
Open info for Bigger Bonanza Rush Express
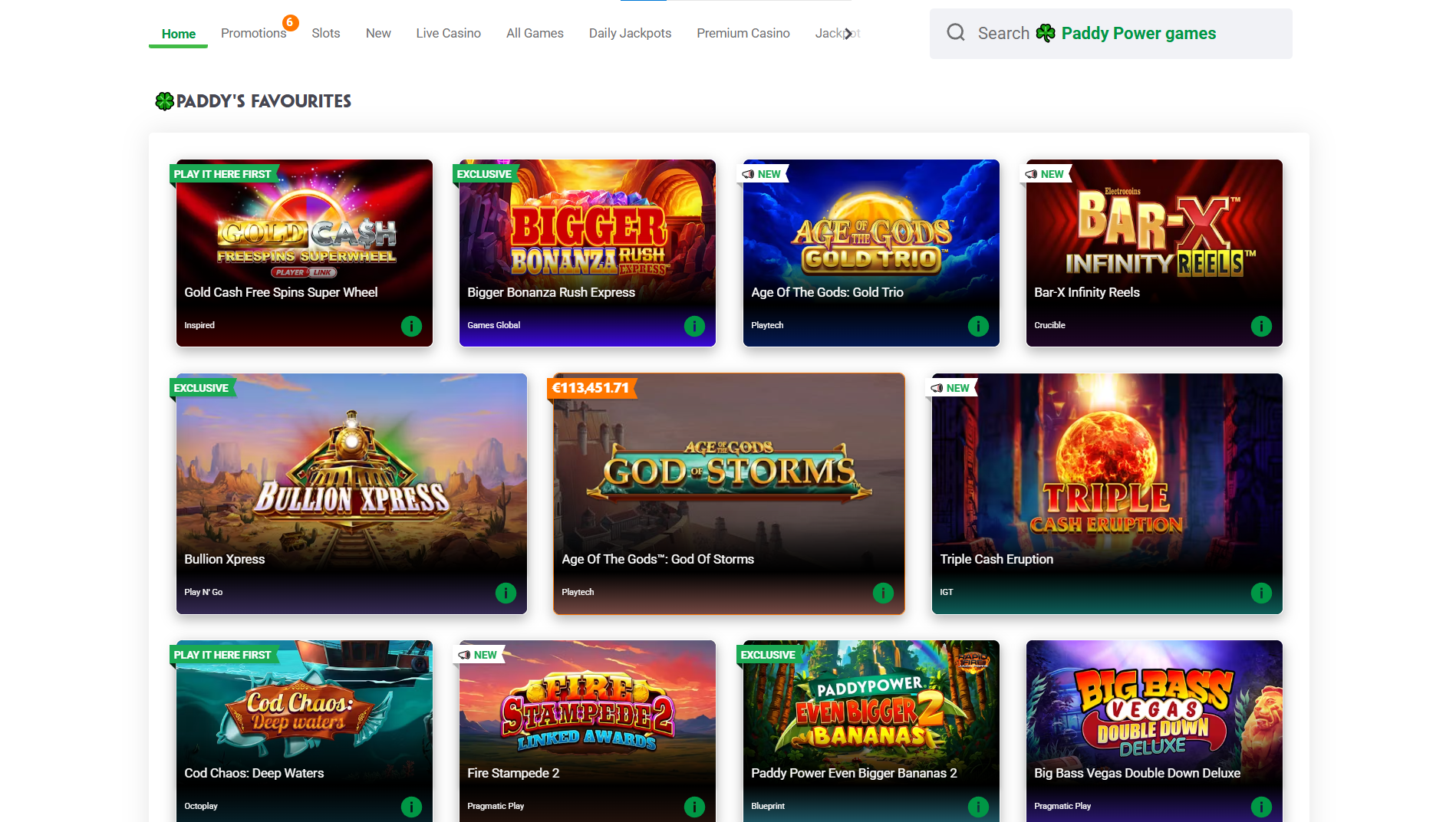[x=694, y=326]
